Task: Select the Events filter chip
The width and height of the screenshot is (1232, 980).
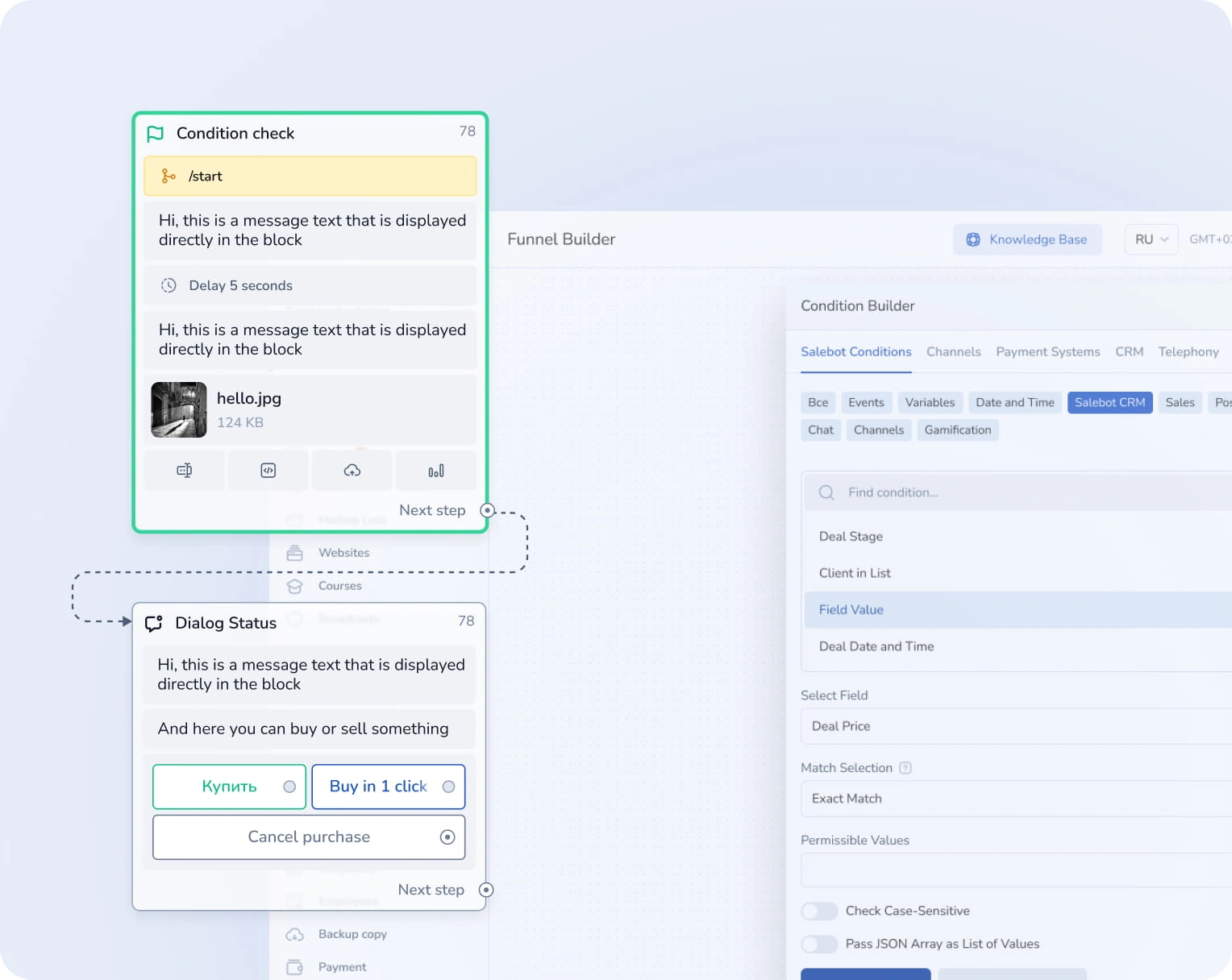Action: (x=866, y=402)
